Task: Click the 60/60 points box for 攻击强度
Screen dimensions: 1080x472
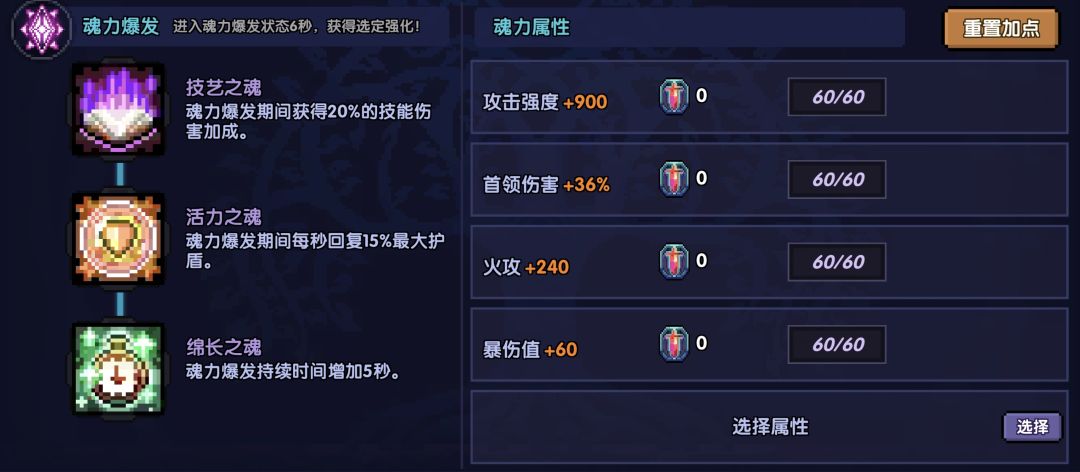Action: click(x=837, y=97)
